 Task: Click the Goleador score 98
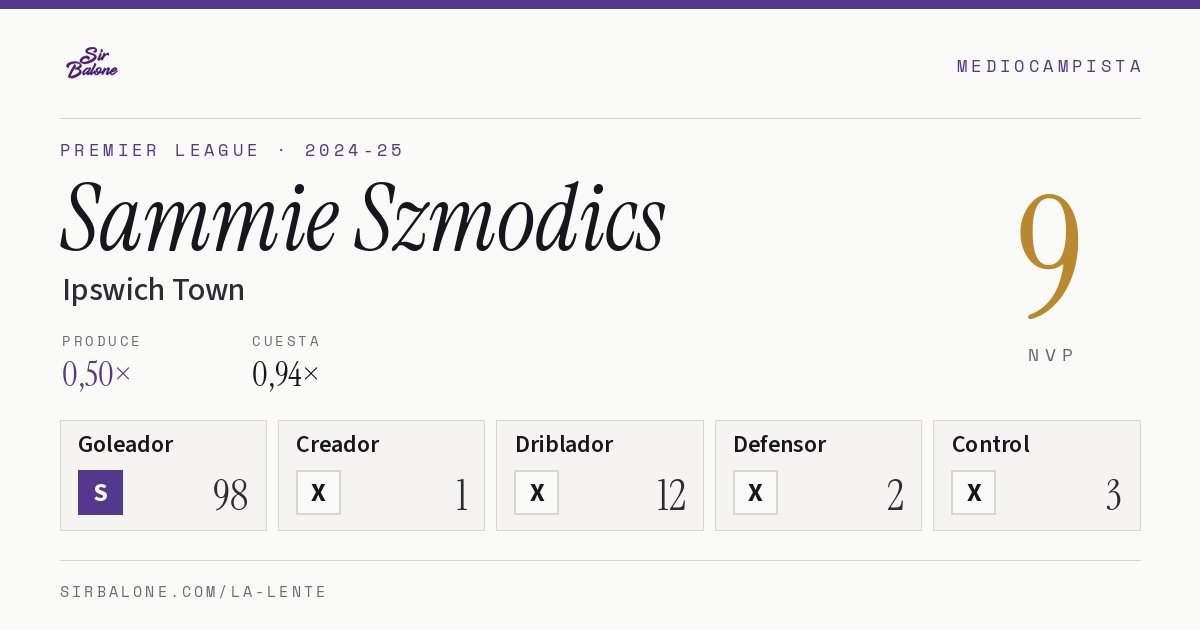[230, 495]
